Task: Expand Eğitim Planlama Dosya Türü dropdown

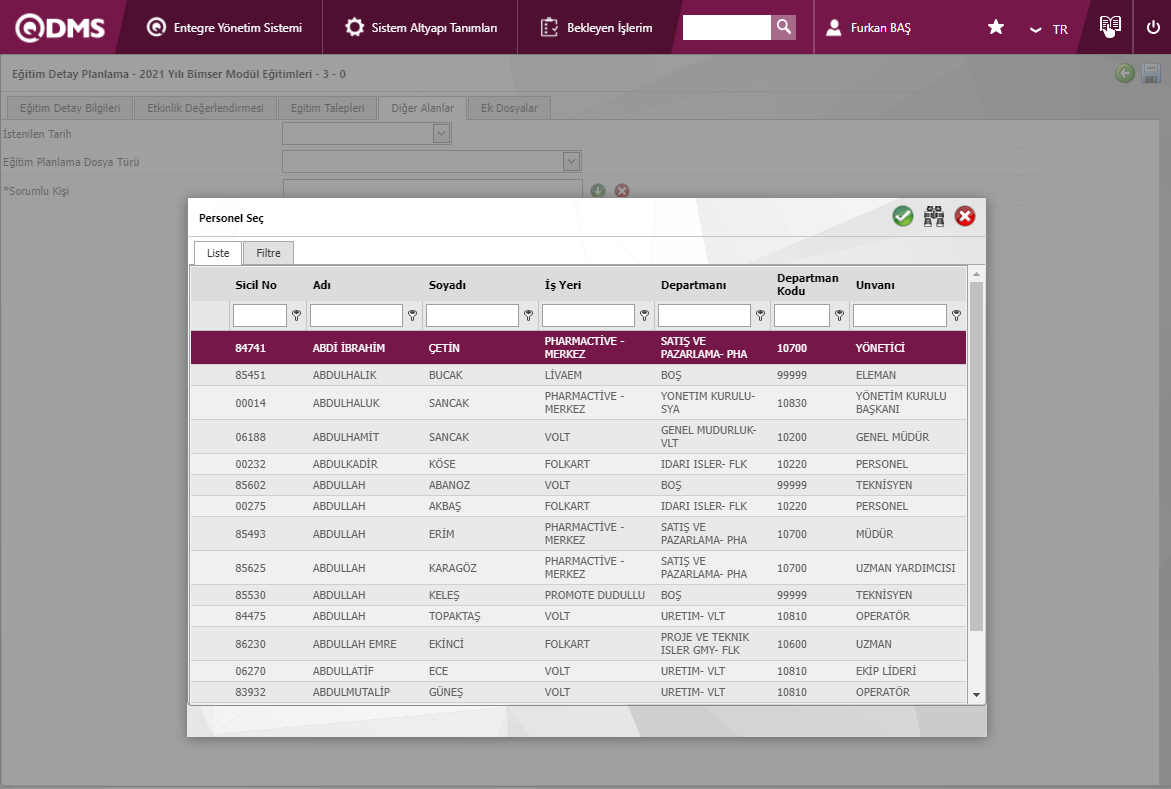Action: tap(570, 161)
